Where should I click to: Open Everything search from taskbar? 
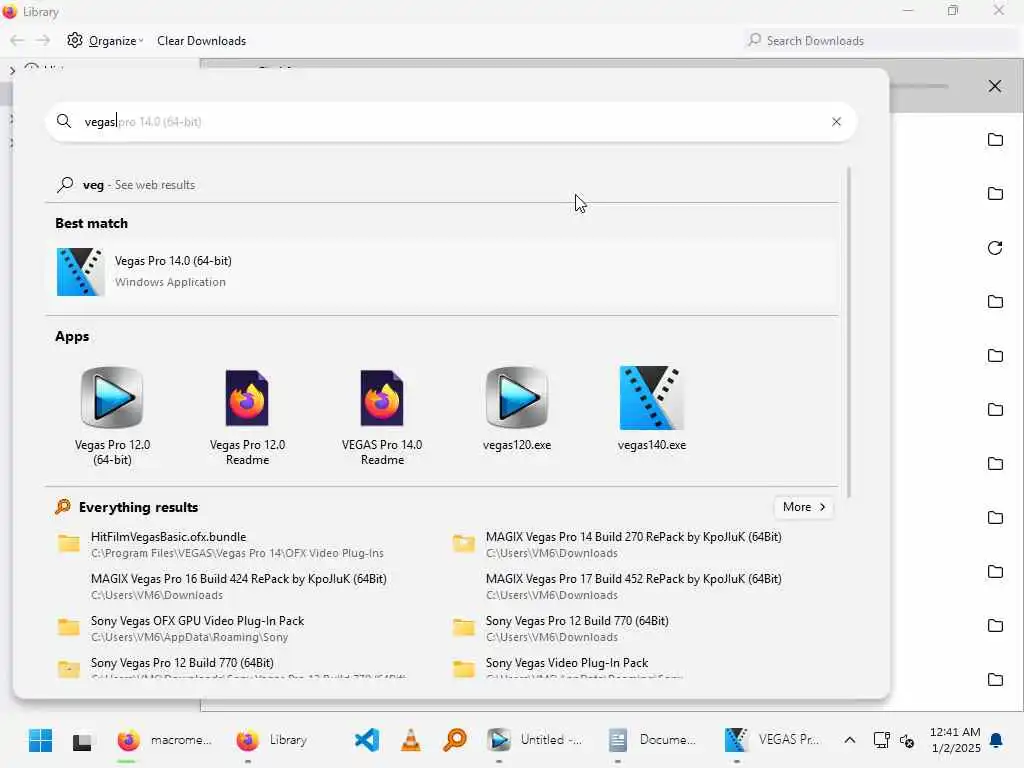pos(455,740)
